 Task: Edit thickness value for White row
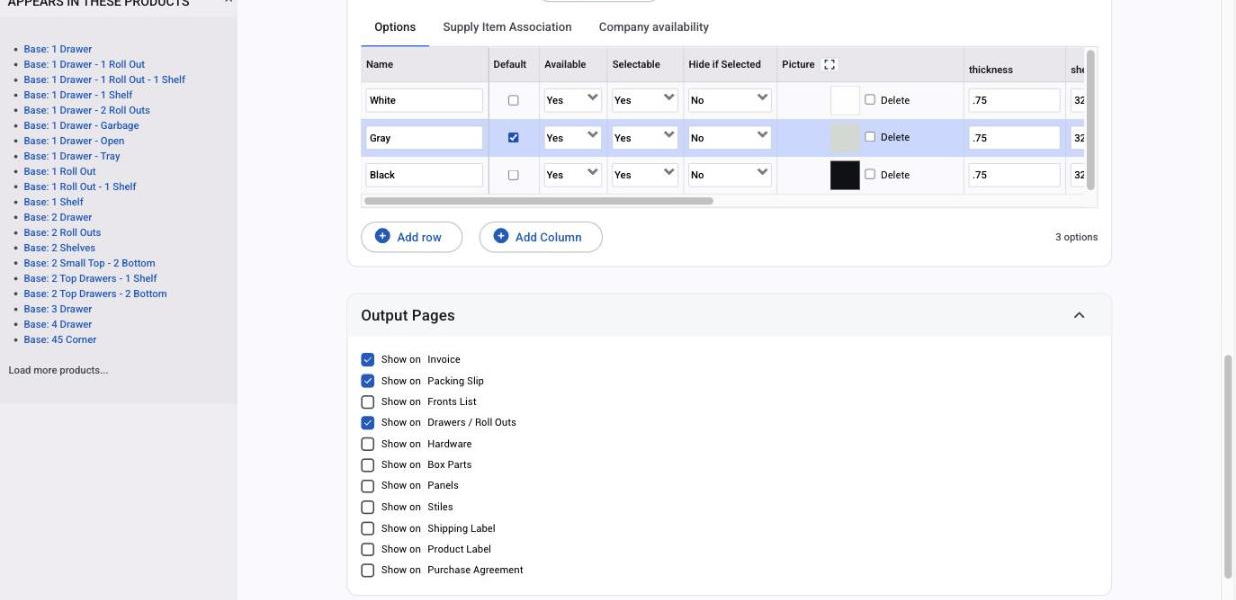[x=1014, y=100]
